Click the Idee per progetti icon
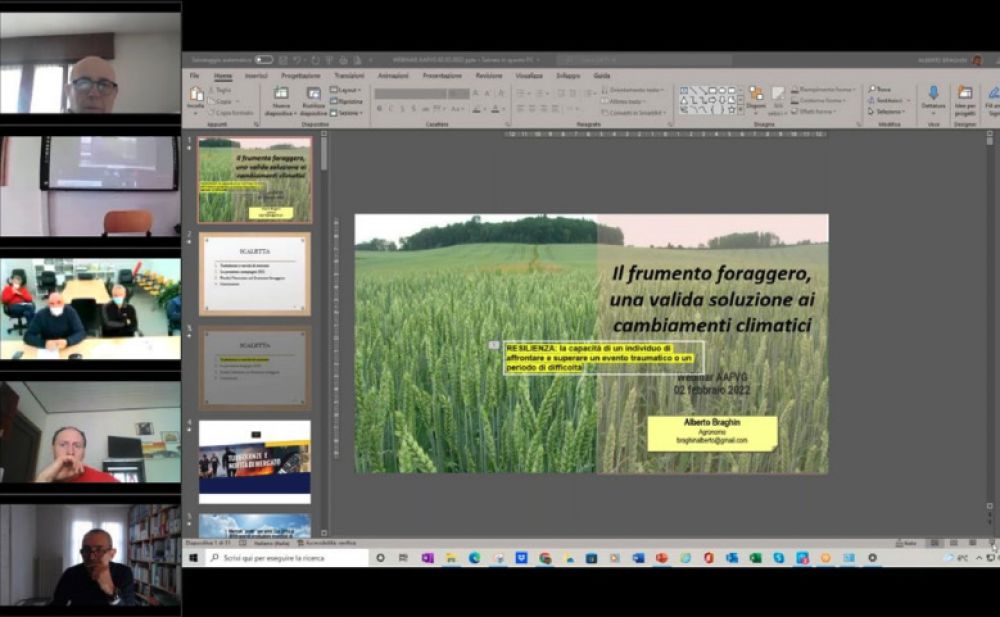Viewport: 1000px width, 617px height. (965, 96)
